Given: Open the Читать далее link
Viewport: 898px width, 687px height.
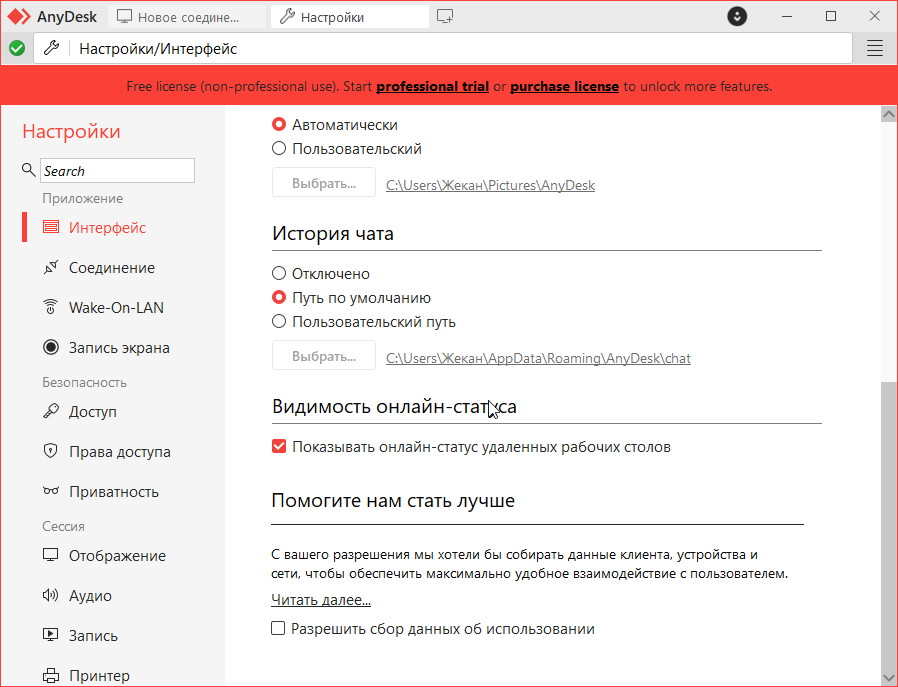Looking at the screenshot, I should click(x=321, y=600).
